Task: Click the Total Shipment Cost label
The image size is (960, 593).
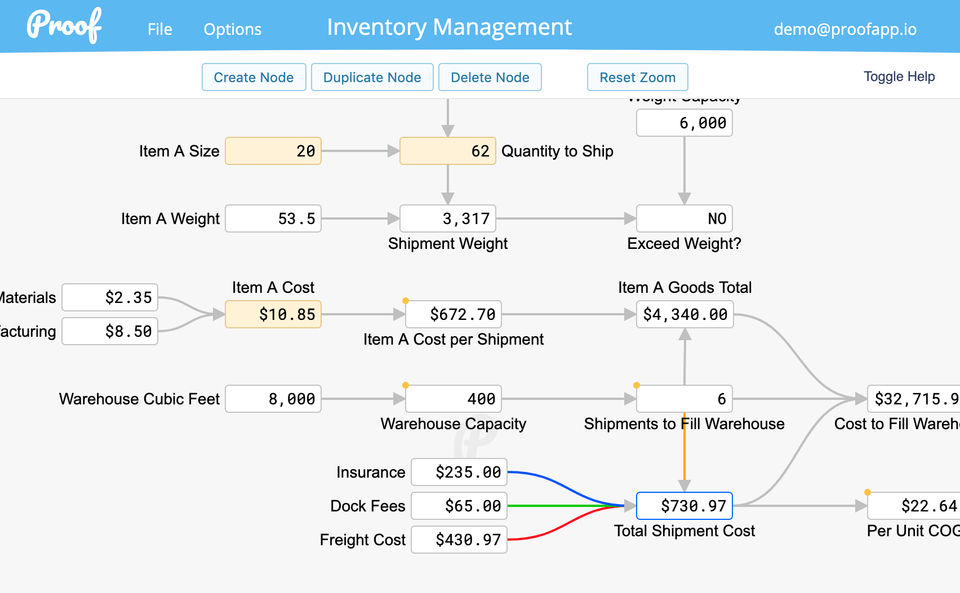Action: pos(684,531)
